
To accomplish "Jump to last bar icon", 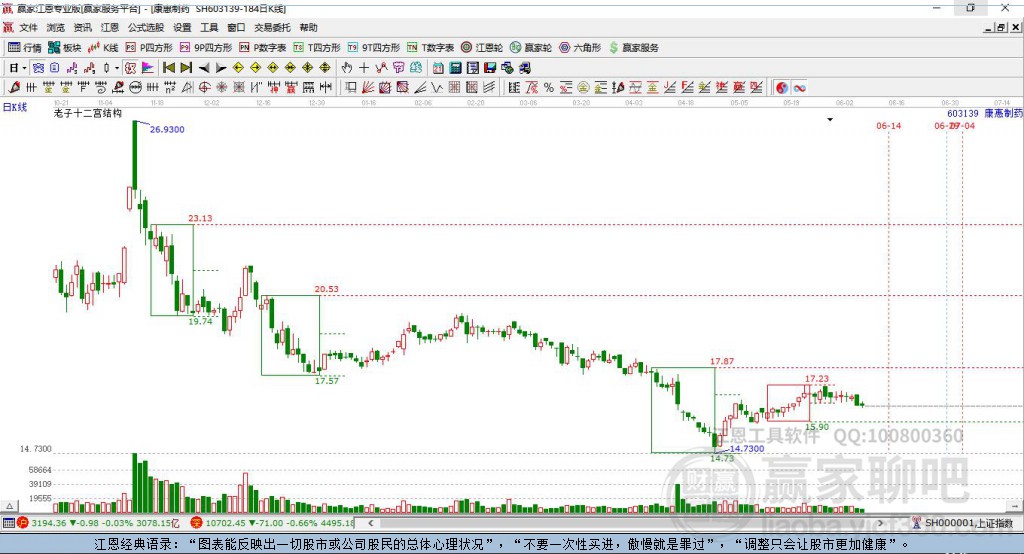I will [186, 68].
